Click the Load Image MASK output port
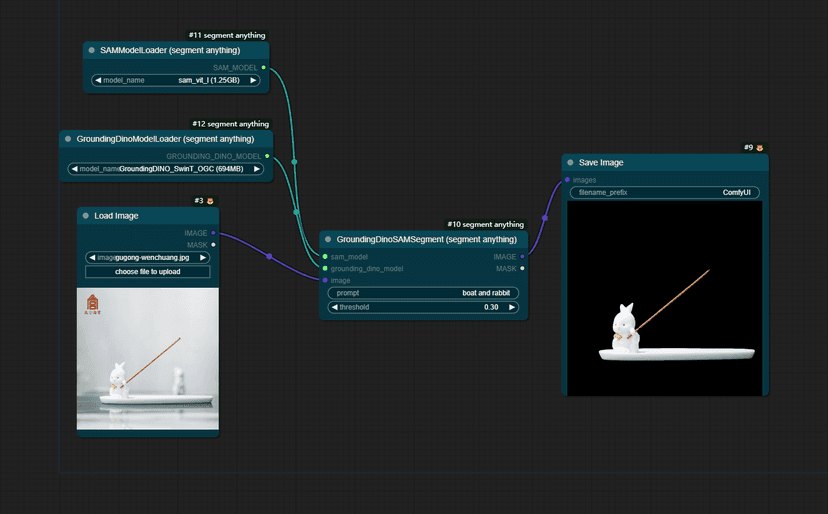Image resolution: width=828 pixels, height=514 pixels. coord(213,244)
